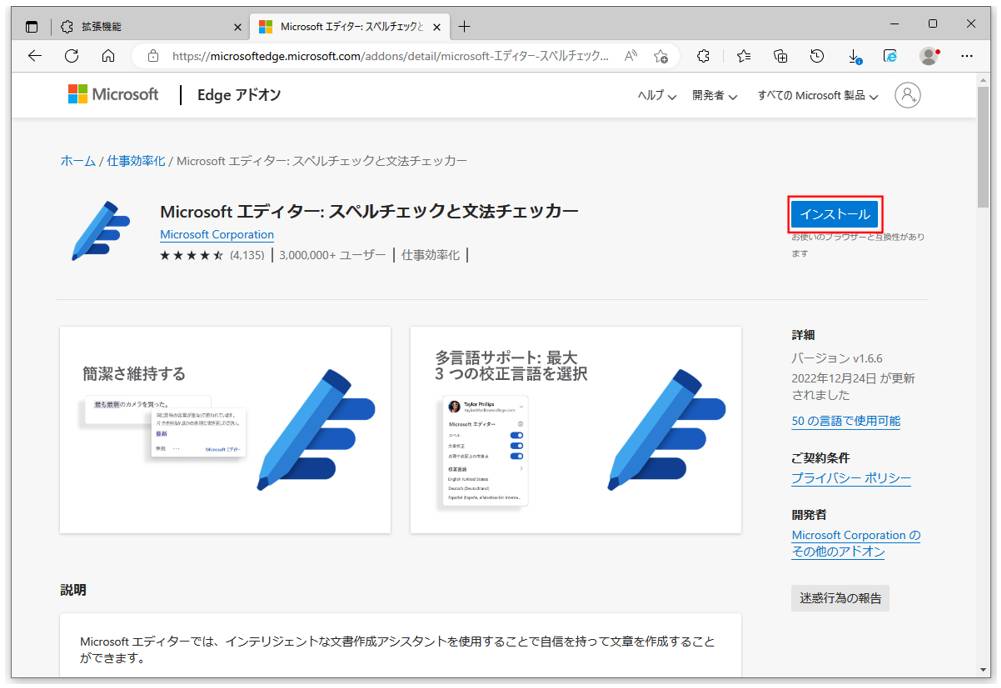Expand すべての Microsoft 製品 dropdown
Screen dimensions: 1001x688
(818, 96)
